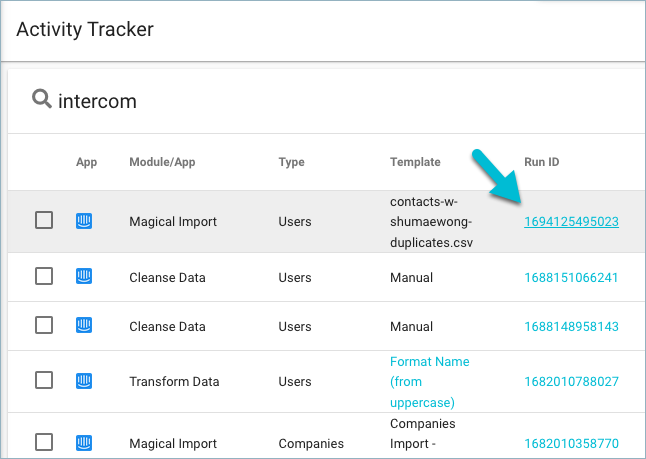Click Intercom icon in the contacts-w-shumaewong row
Screen dimensions: 646x459
click(84, 221)
